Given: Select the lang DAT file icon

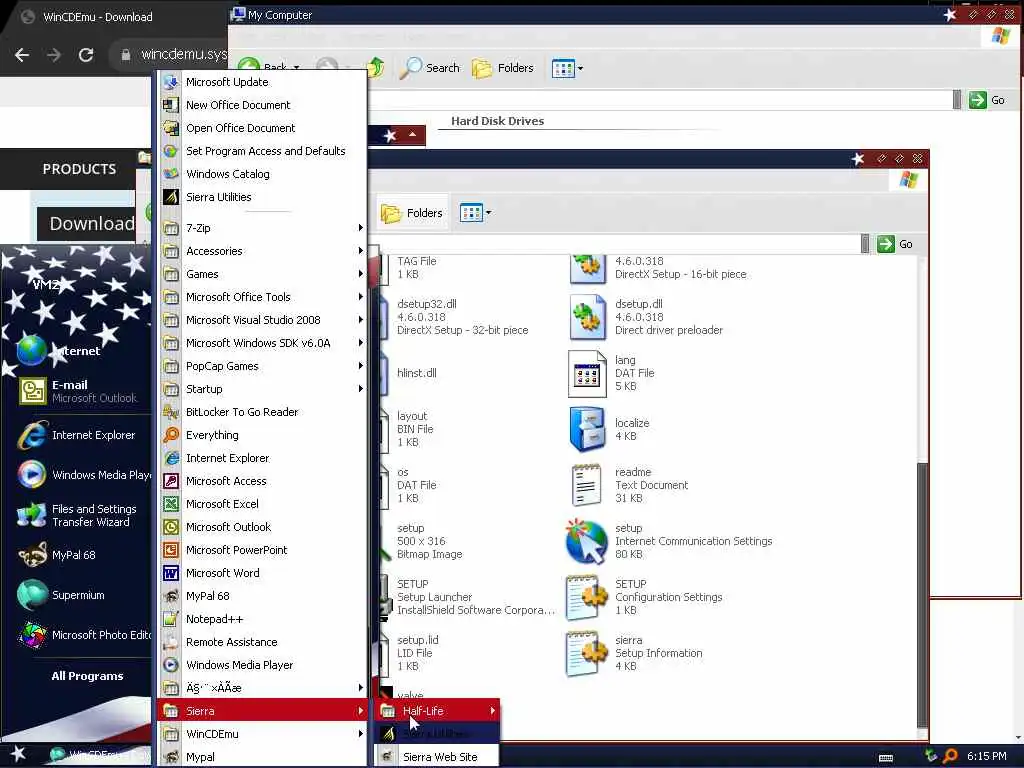Looking at the screenshot, I should coord(586,374).
